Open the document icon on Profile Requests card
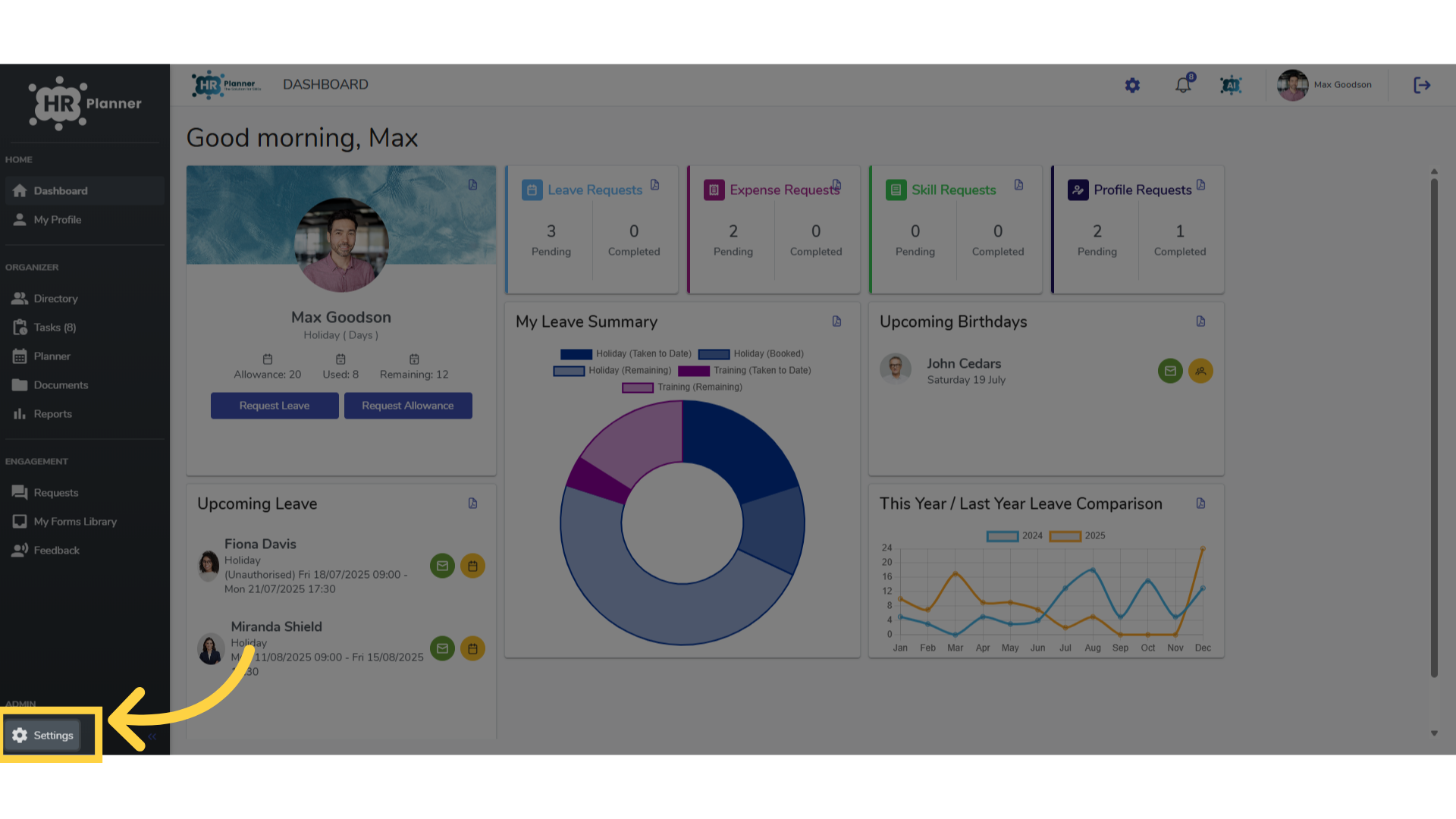Image resolution: width=1456 pixels, height=819 pixels. (x=1201, y=184)
